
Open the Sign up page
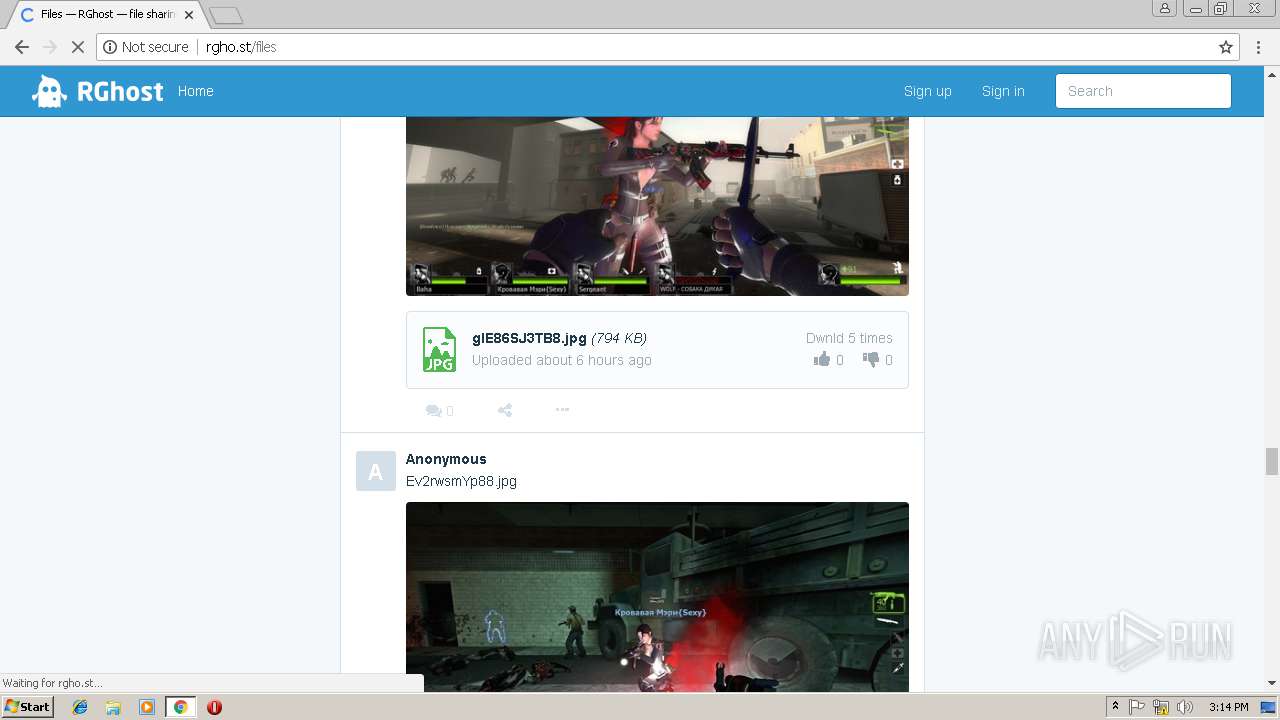tap(927, 91)
